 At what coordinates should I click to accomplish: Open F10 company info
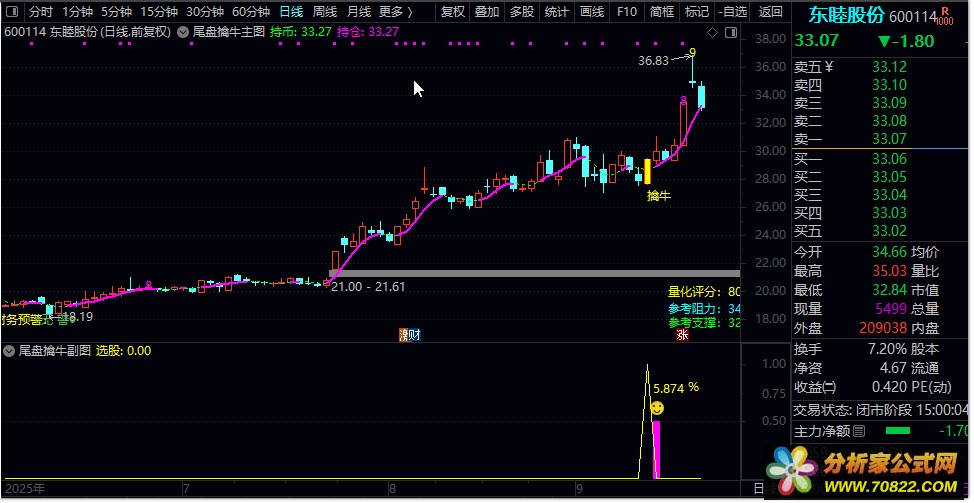point(627,11)
